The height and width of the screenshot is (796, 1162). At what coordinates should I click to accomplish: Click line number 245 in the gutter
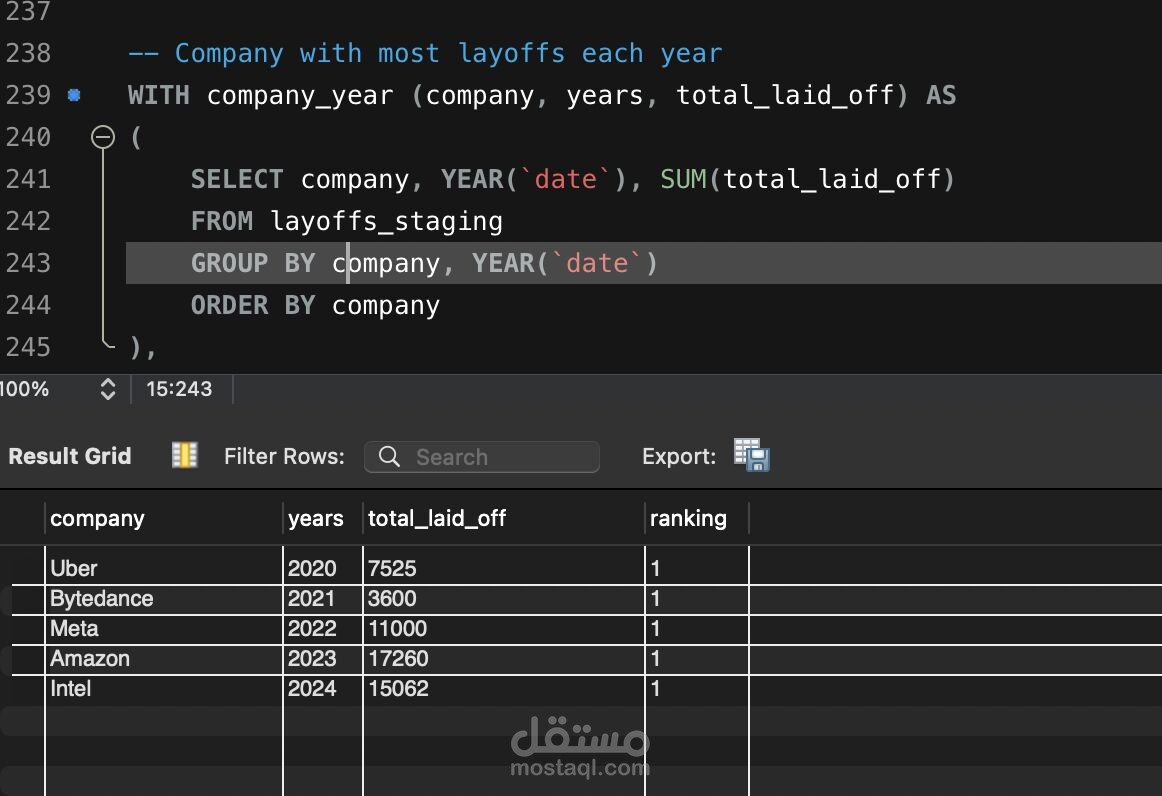tap(28, 347)
